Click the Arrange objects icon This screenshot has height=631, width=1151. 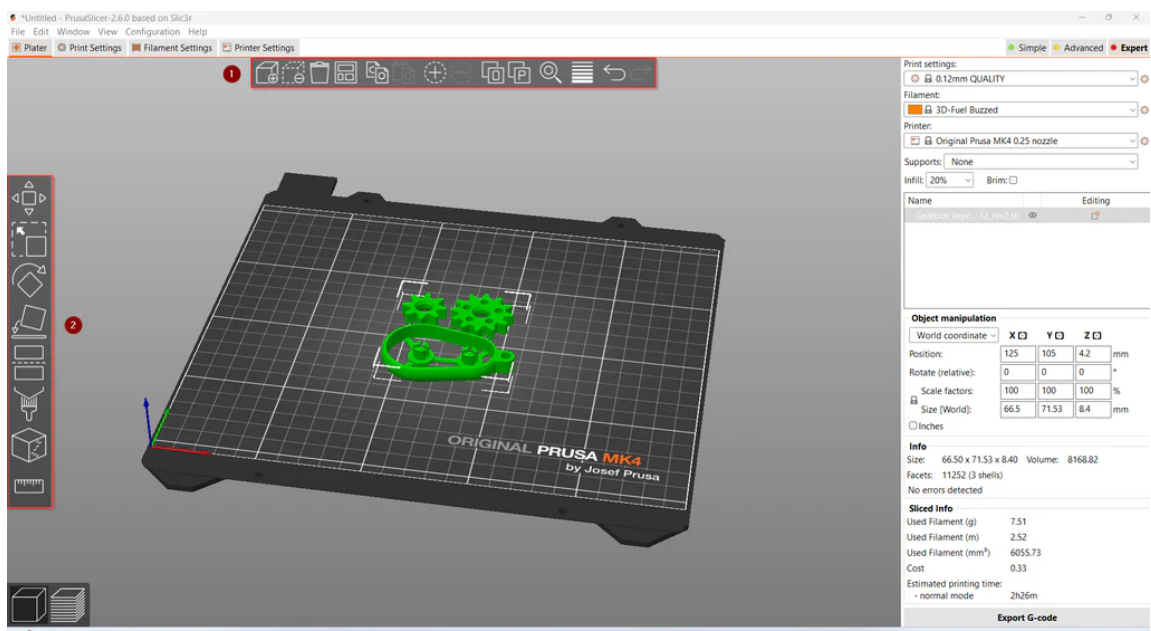[x=346, y=73]
